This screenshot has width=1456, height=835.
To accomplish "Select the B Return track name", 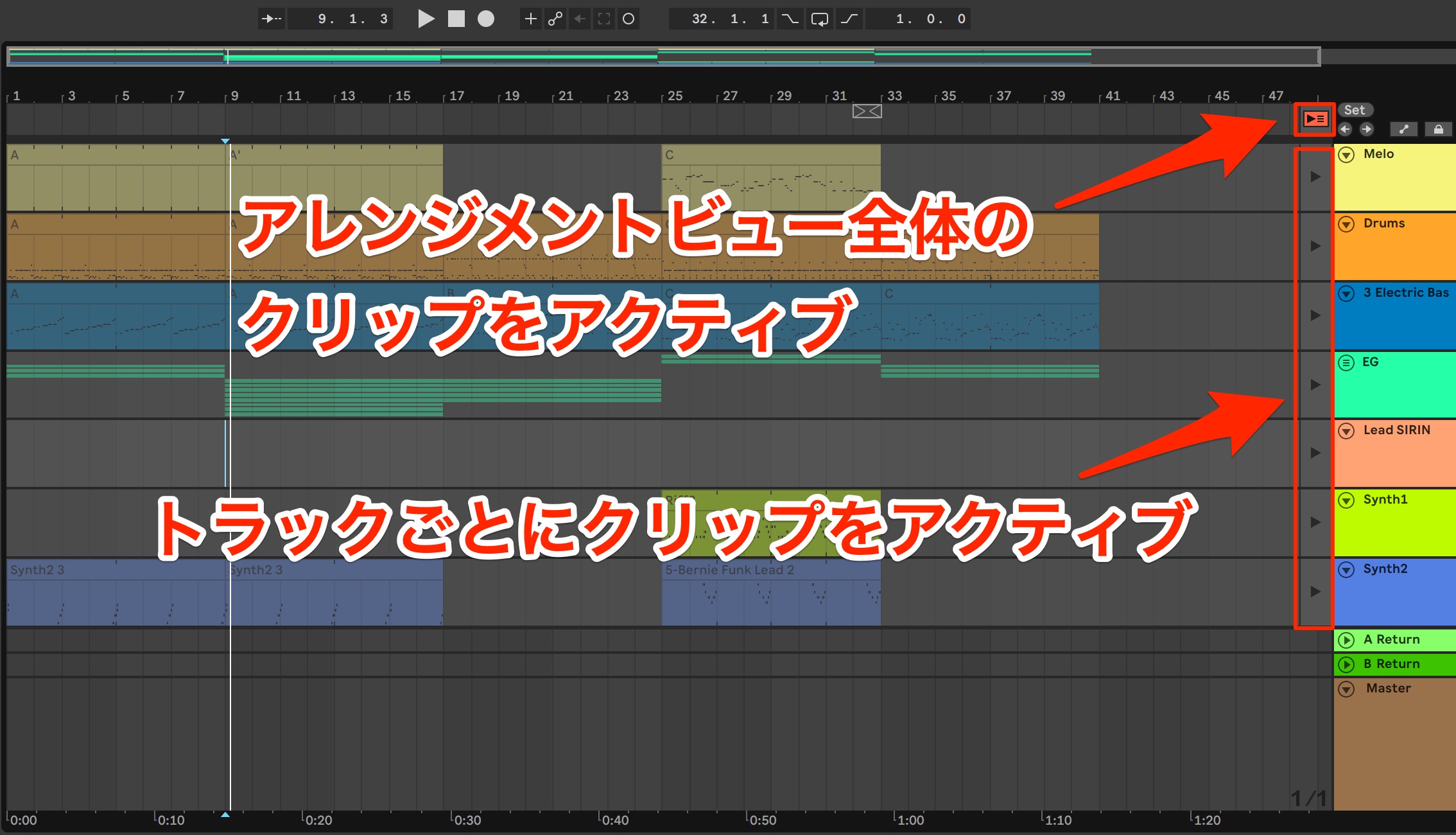I will click(1392, 664).
